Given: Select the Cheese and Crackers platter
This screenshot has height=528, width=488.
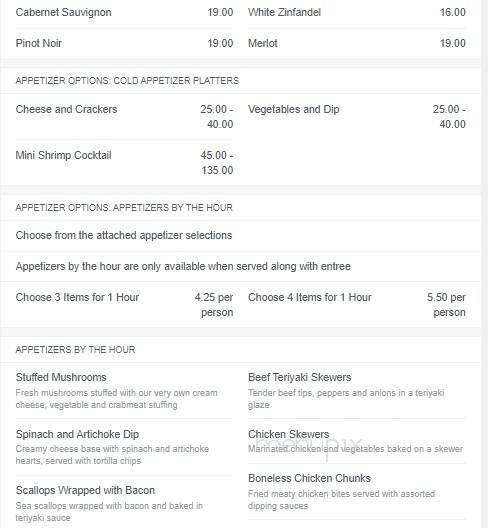Looking at the screenshot, I should click(66, 109).
